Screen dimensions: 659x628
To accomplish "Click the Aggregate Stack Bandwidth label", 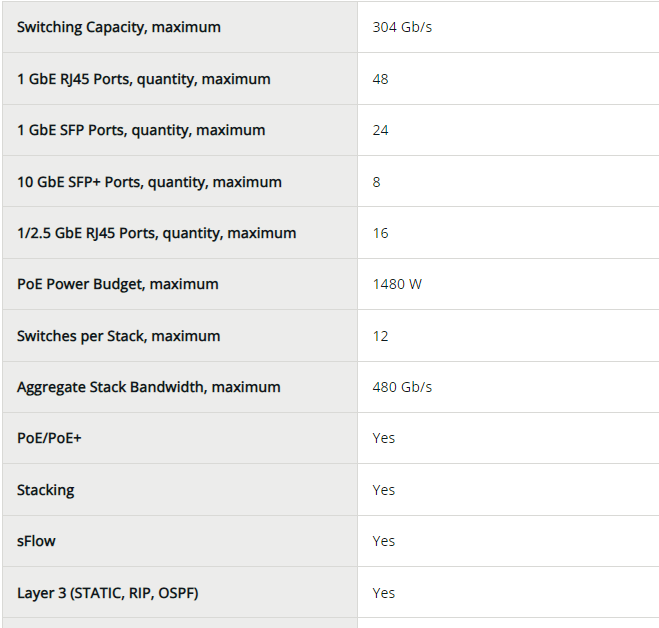I will (148, 387).
